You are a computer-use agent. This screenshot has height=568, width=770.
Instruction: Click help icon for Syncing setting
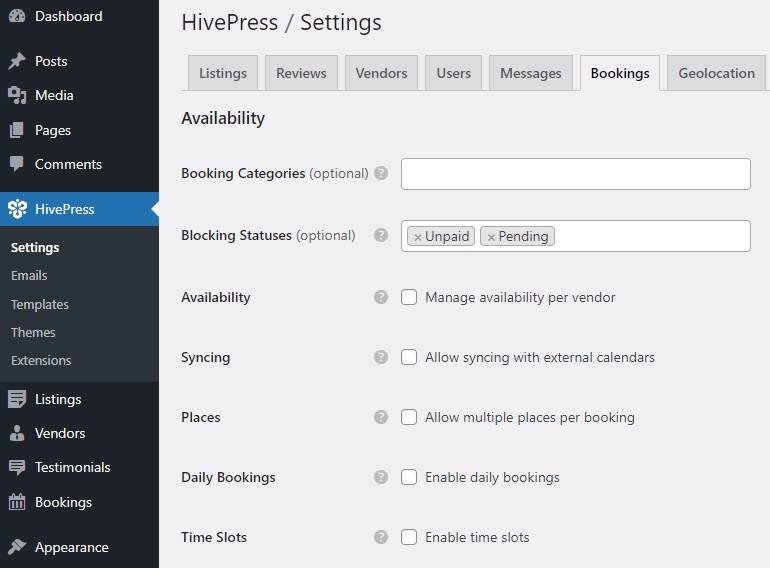[381, 357]
